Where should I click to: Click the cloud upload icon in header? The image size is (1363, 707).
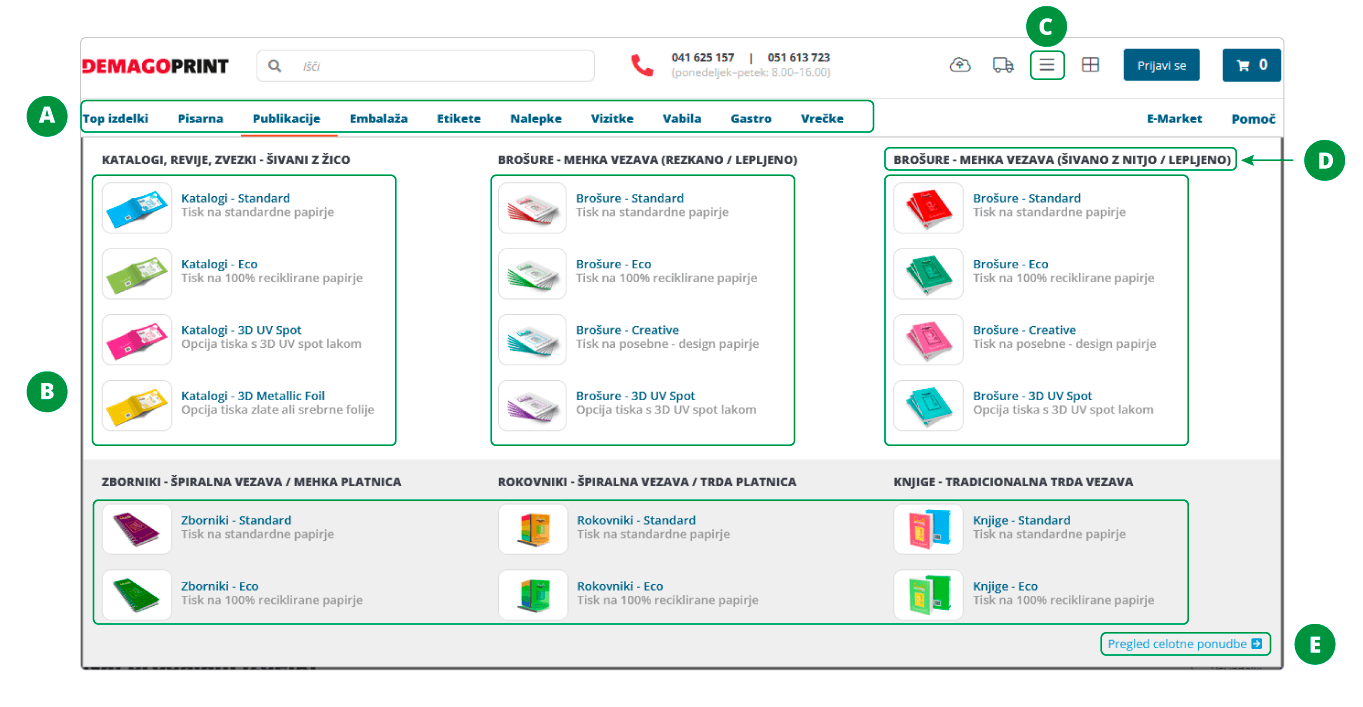[959, 65]
